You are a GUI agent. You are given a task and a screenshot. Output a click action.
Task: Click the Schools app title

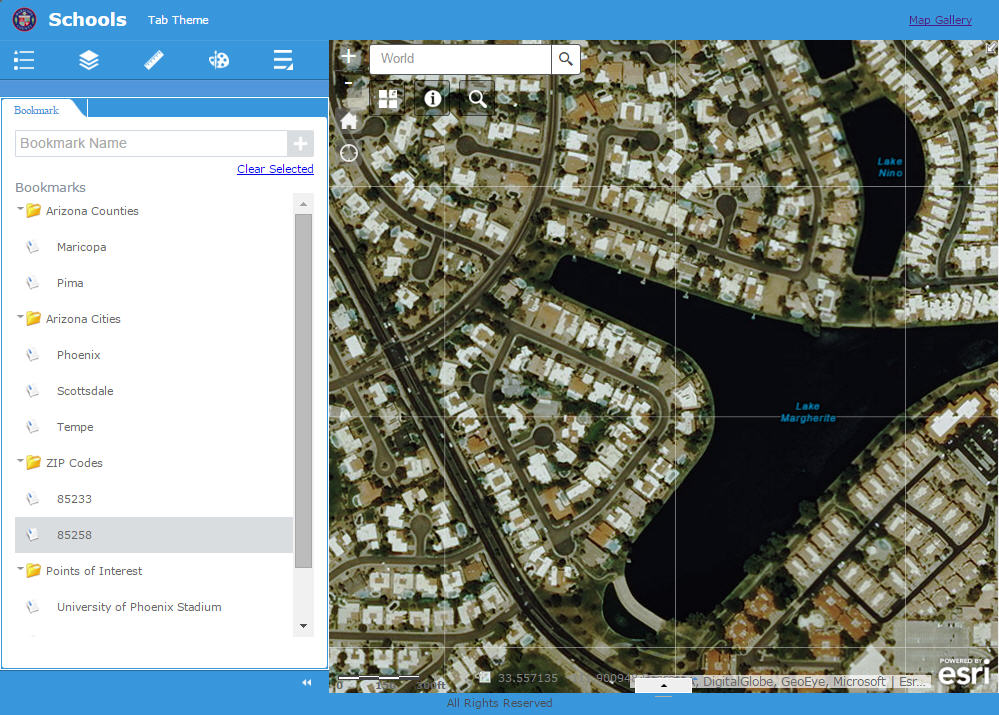coord(87,19)
